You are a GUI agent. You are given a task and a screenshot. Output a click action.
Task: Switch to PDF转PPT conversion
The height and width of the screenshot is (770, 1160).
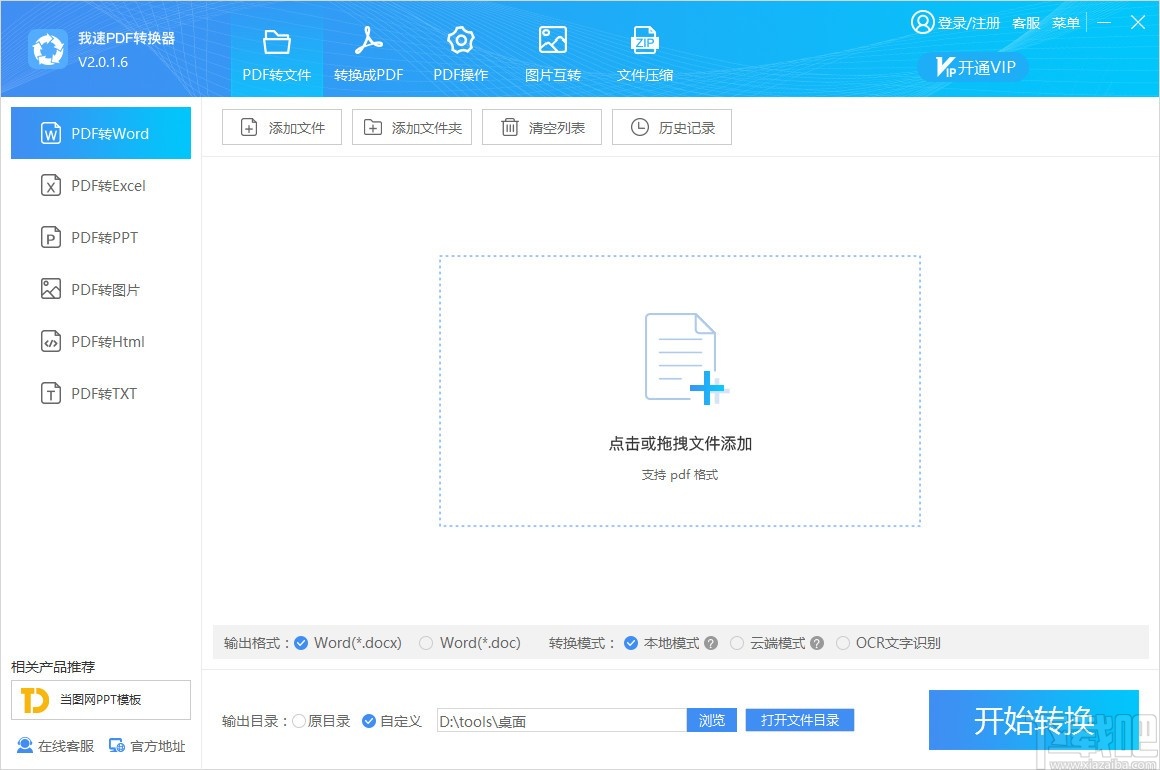pyautogui.click(x=100, y=237)
